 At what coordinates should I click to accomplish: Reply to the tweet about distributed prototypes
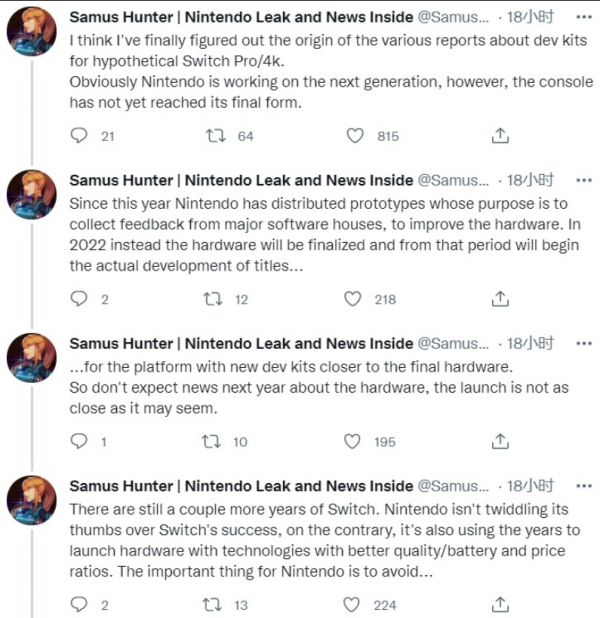[82, 299]
